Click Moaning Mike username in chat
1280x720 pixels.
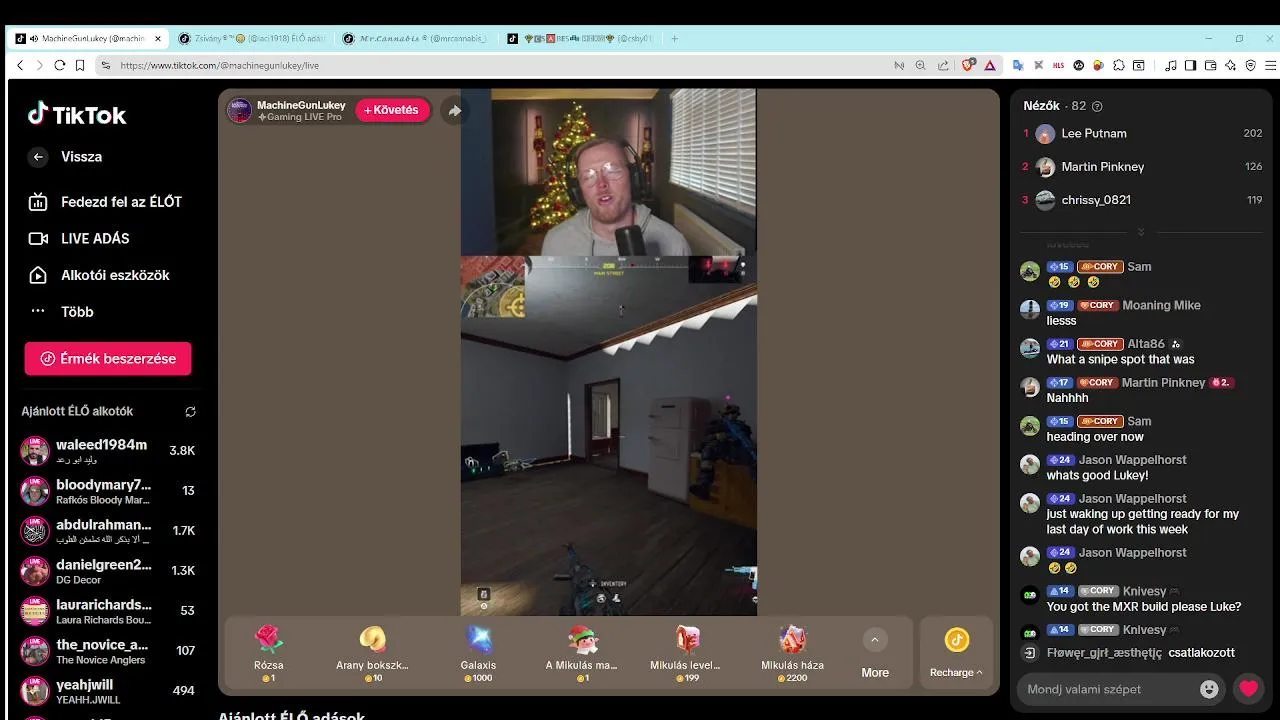coord(1161,305)
